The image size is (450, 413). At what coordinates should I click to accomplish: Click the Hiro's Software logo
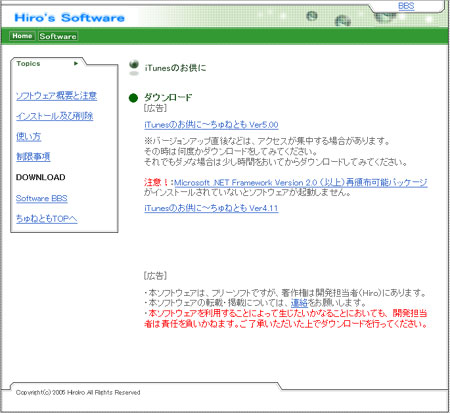pos(69,17)
